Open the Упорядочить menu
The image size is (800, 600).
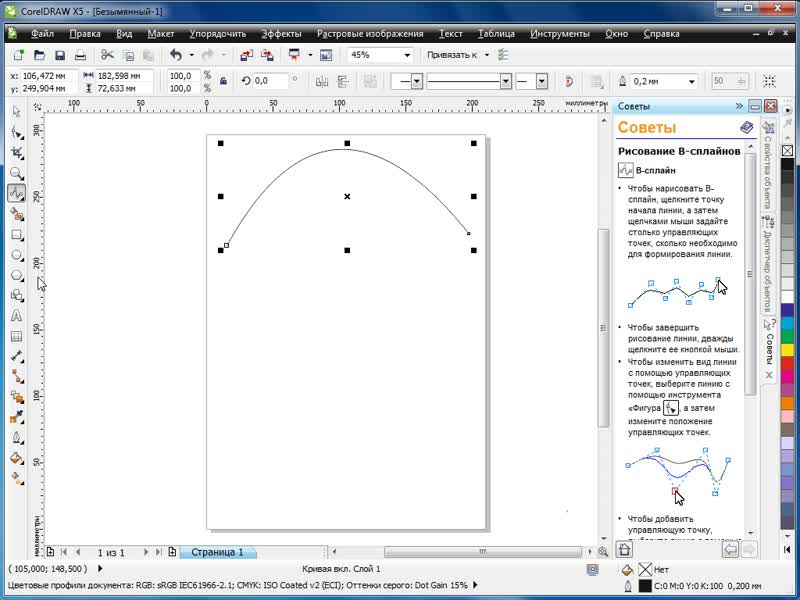click(218, 34)
